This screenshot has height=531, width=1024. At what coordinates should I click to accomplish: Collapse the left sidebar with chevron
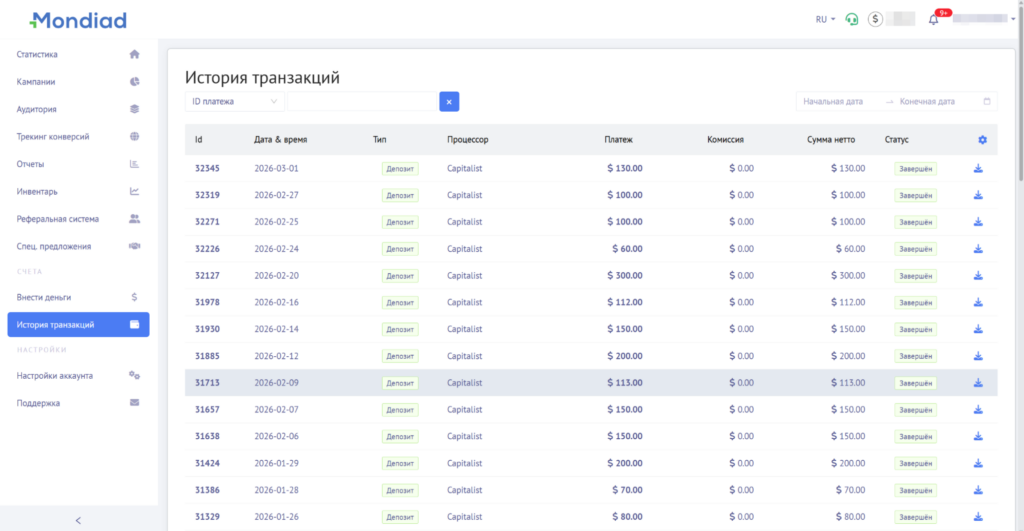pos(78,520)
